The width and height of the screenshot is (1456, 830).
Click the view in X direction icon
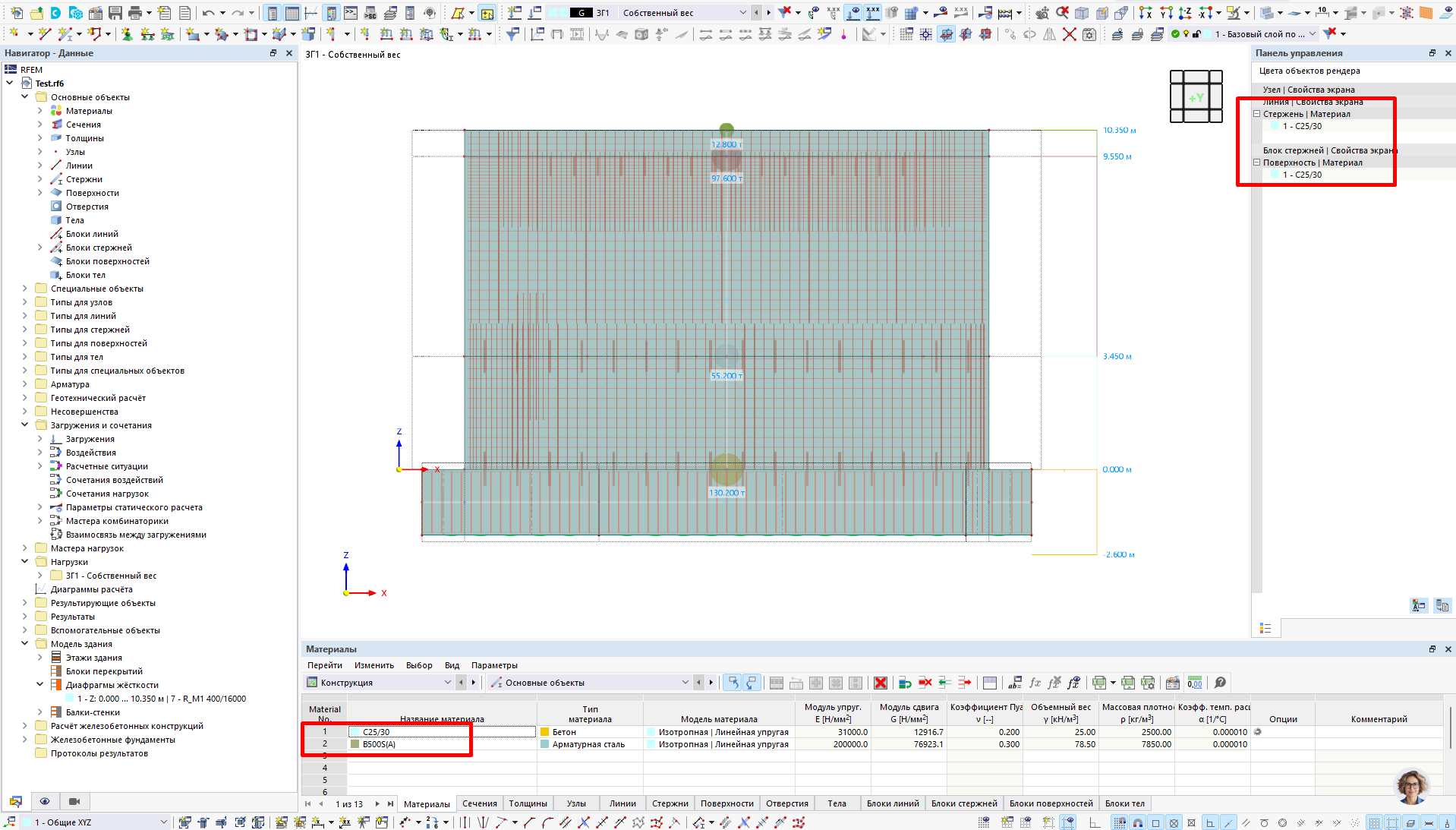pyautogui.click(x=1146, y=13)
